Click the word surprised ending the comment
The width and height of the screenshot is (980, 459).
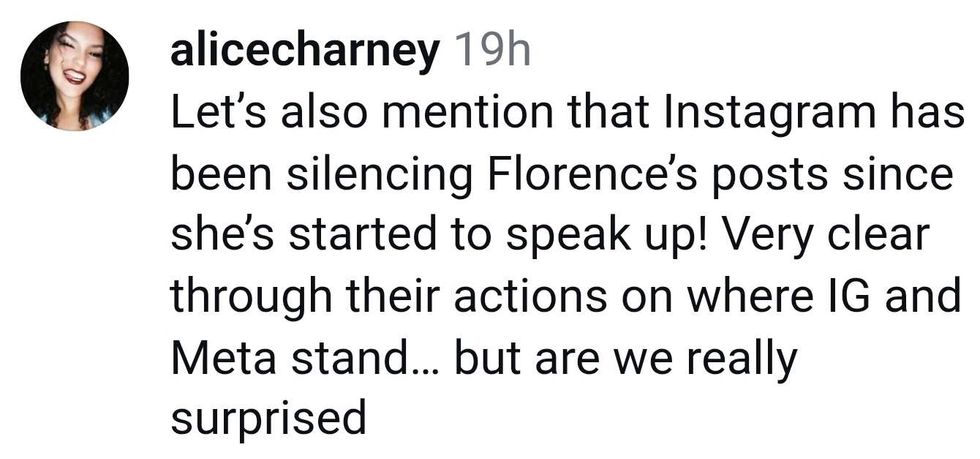[x=268, y=420]
